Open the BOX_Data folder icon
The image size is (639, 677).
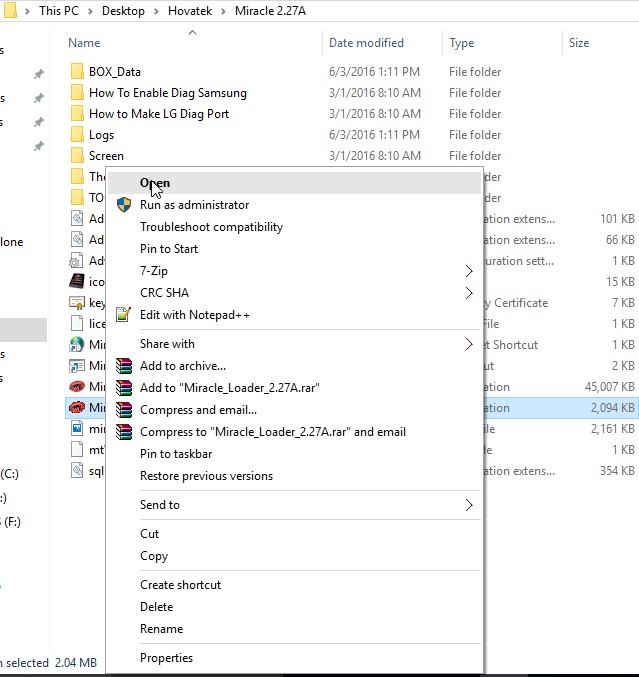click(77, 72)
